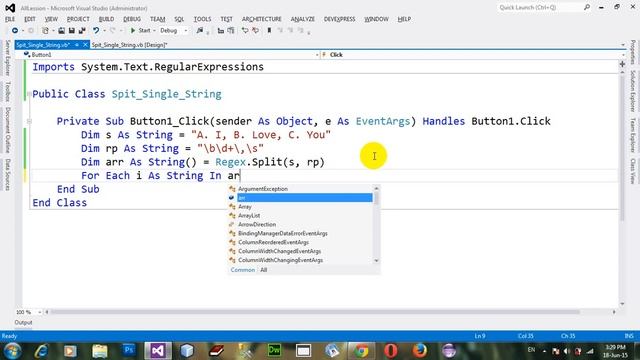This screenshot has width=640, height=360.
Task: Click the New Project toolbar icon
Action: click(x=45, y=31)
